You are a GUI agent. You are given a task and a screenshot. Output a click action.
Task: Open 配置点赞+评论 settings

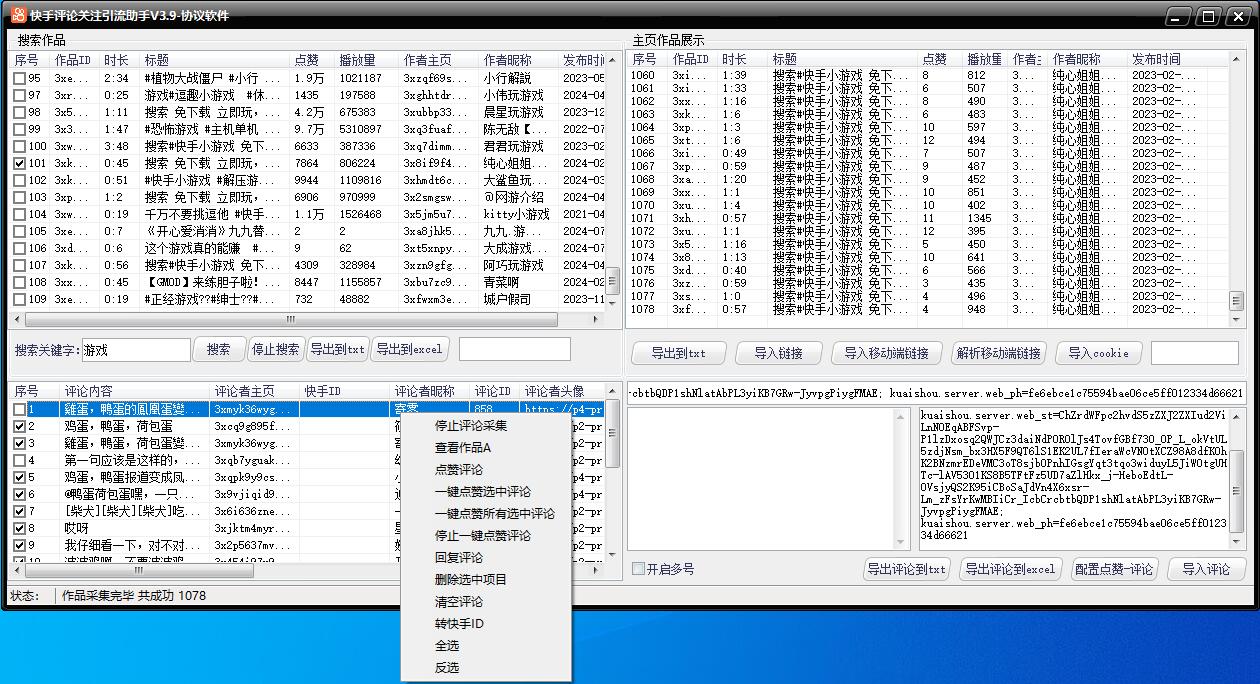[1114, 569]
